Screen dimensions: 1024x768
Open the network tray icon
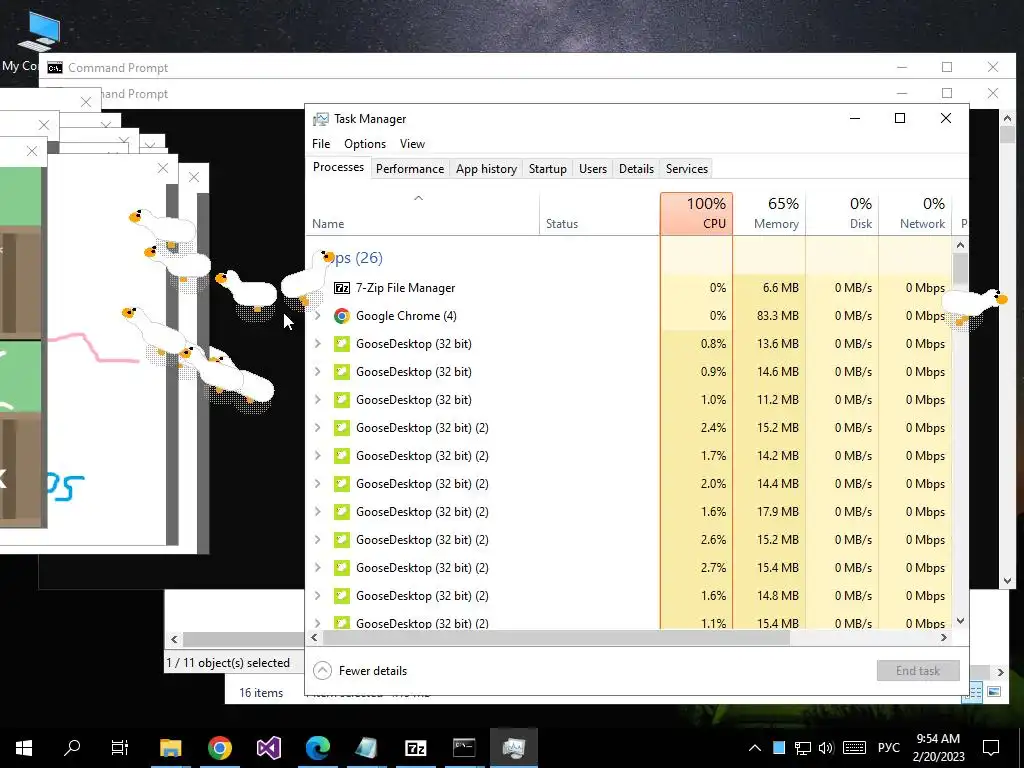[x=803, y=748]
